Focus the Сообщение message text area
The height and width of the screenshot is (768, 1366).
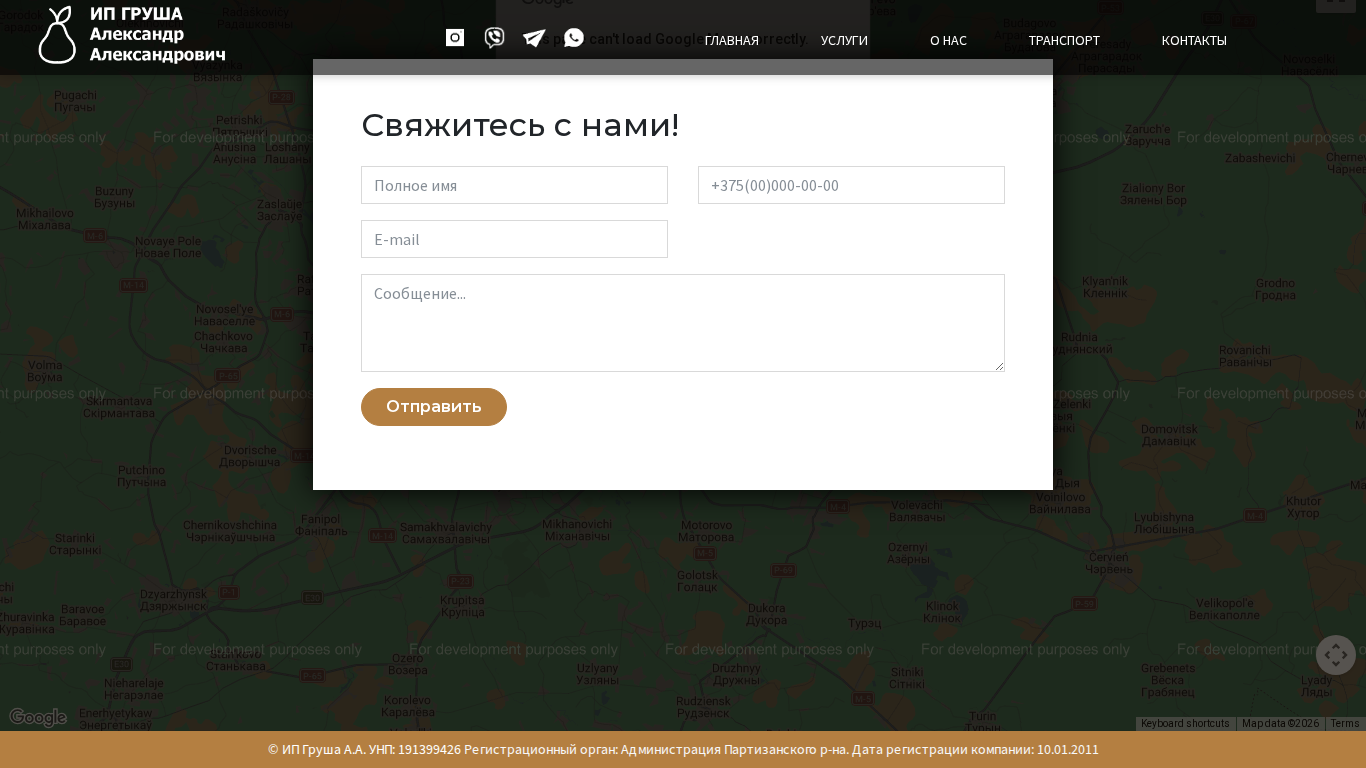coord(683,323)
